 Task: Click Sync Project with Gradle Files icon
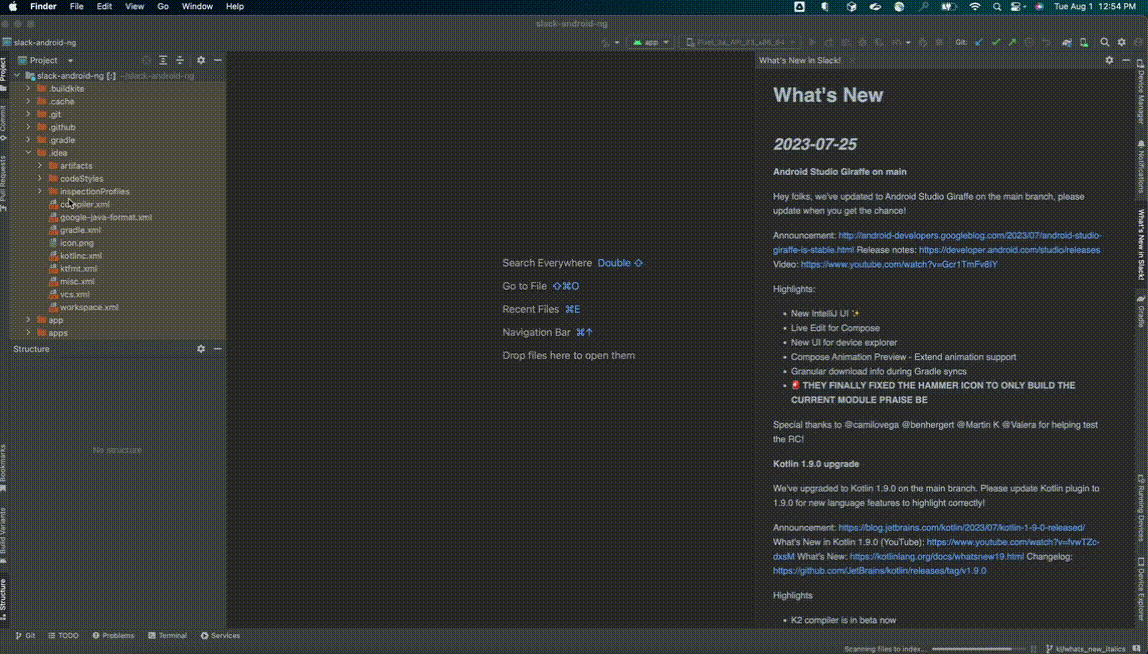click(1067, 42)
